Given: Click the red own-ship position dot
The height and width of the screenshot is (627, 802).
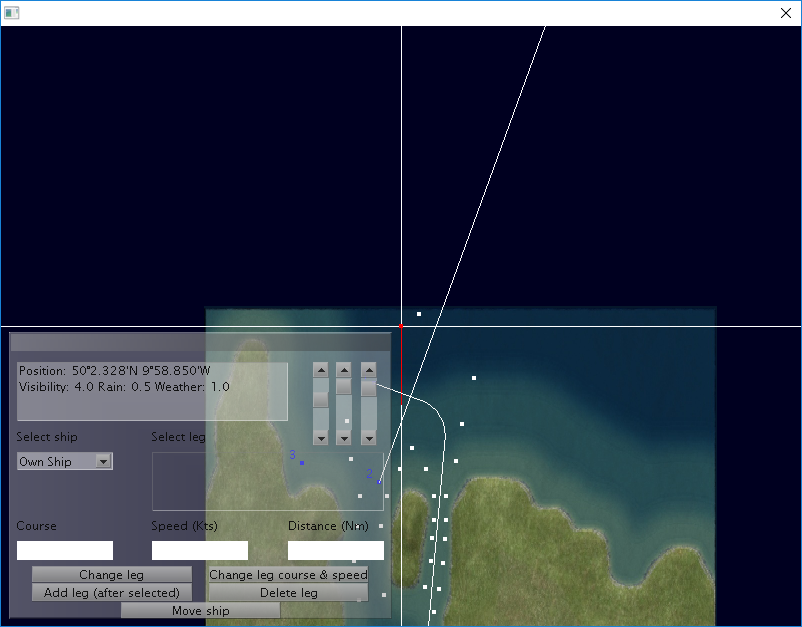Looking at the screenshot, I should (401, 326).
